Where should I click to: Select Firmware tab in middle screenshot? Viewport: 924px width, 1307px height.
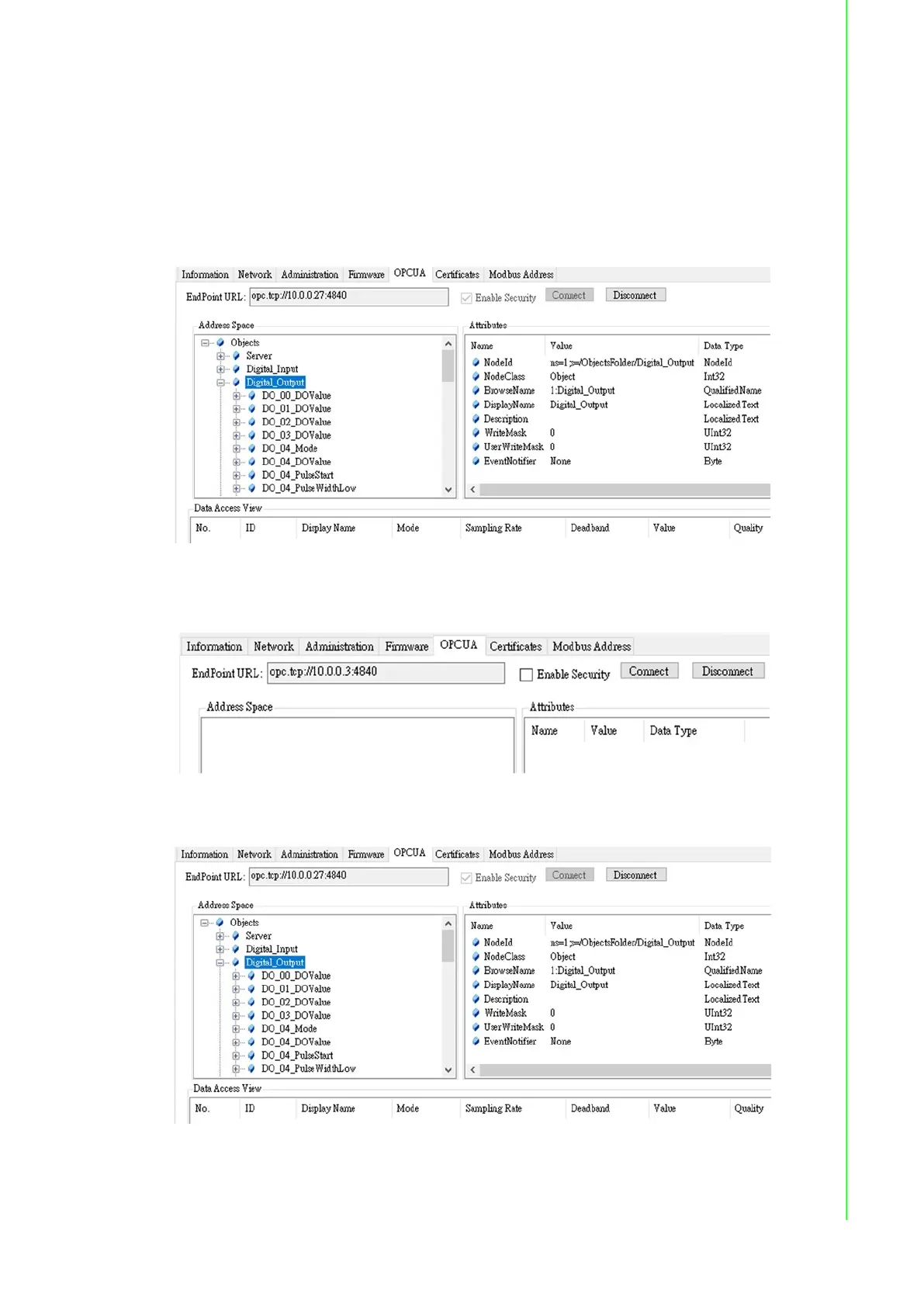click(x=407, y=647)
